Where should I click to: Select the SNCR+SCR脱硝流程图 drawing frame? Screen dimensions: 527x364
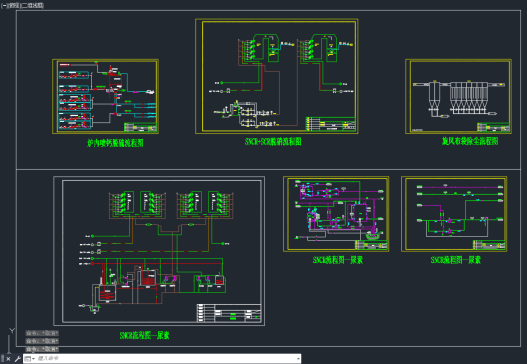pyautogui.click(x=277, y=76)
